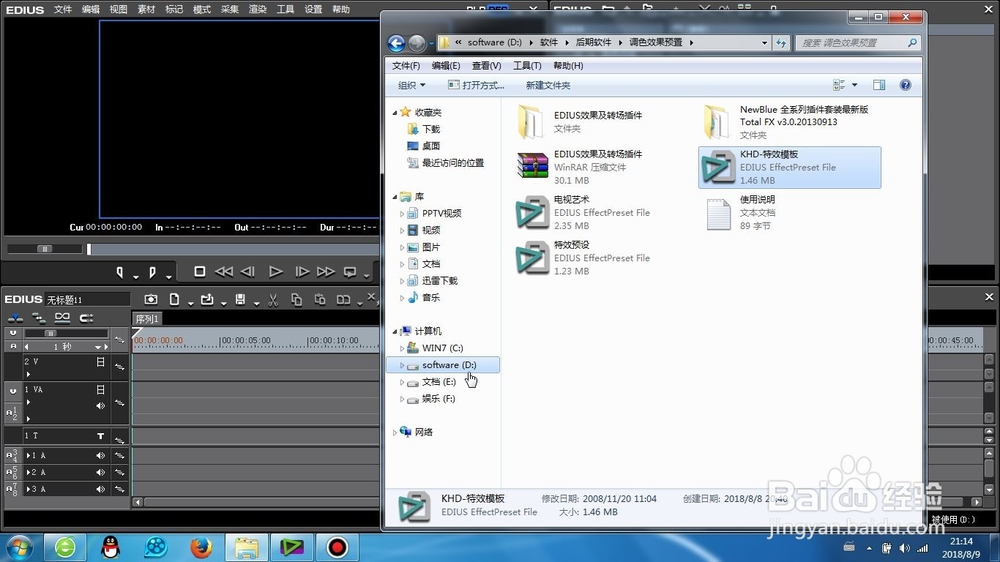
Task: Open the view options dropdown in Explorer
Action: (855, 85)
